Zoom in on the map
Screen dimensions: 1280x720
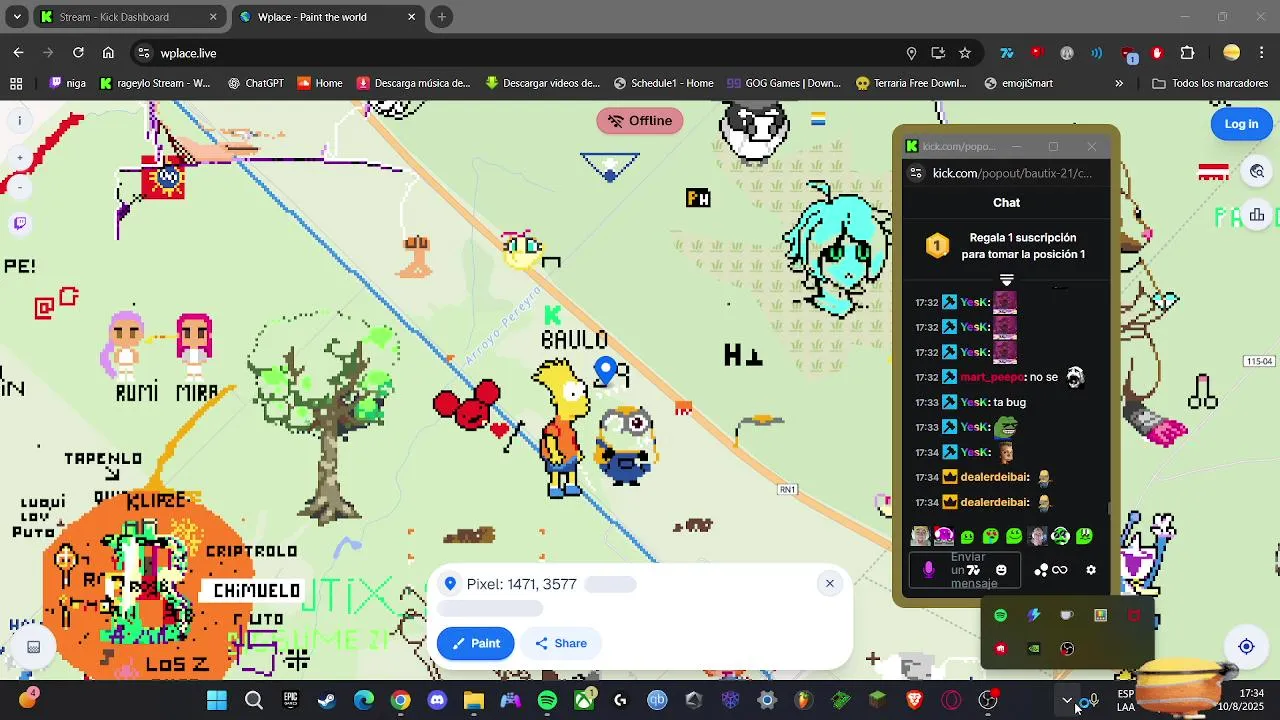[x=19, y=158]
